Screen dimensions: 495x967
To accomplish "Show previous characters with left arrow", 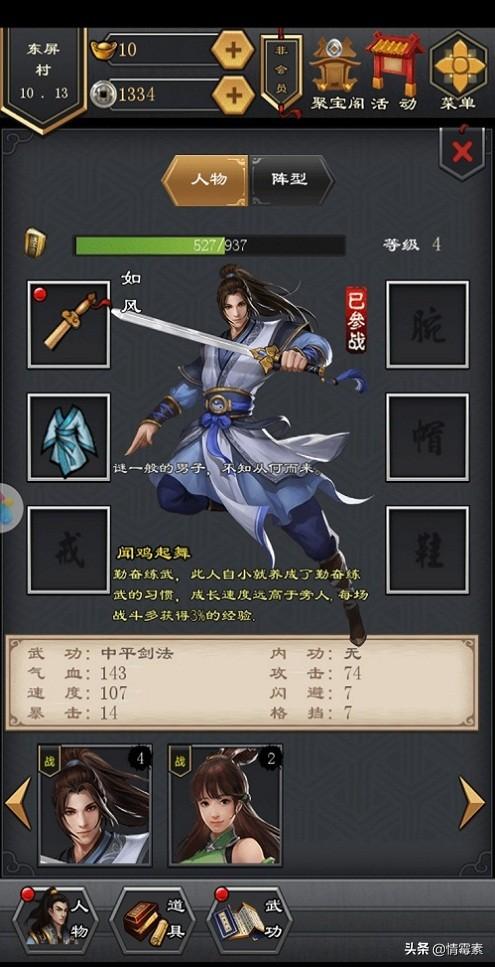I will pos(18,802).
